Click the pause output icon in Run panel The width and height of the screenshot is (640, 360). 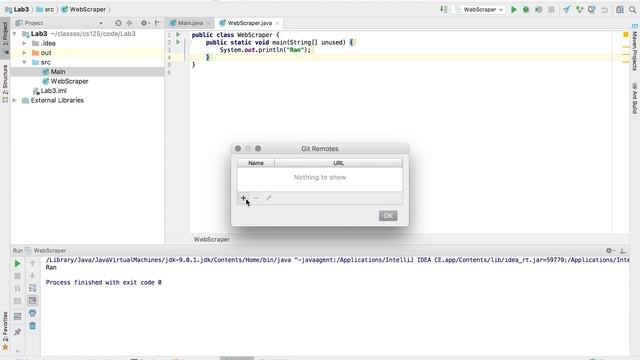(17, 289)
